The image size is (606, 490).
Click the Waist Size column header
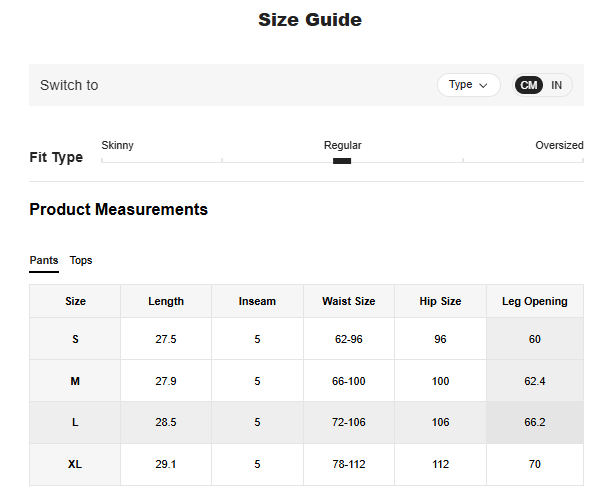348,301
